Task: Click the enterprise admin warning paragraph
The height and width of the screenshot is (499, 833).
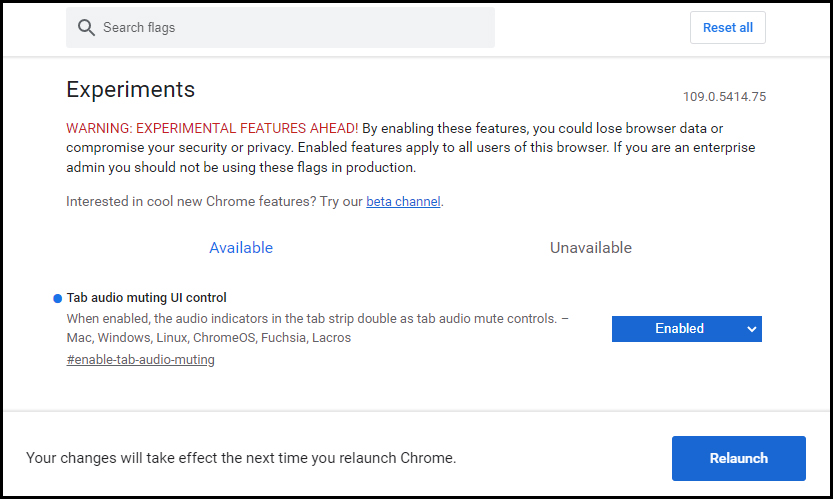Action: point(411,148)
